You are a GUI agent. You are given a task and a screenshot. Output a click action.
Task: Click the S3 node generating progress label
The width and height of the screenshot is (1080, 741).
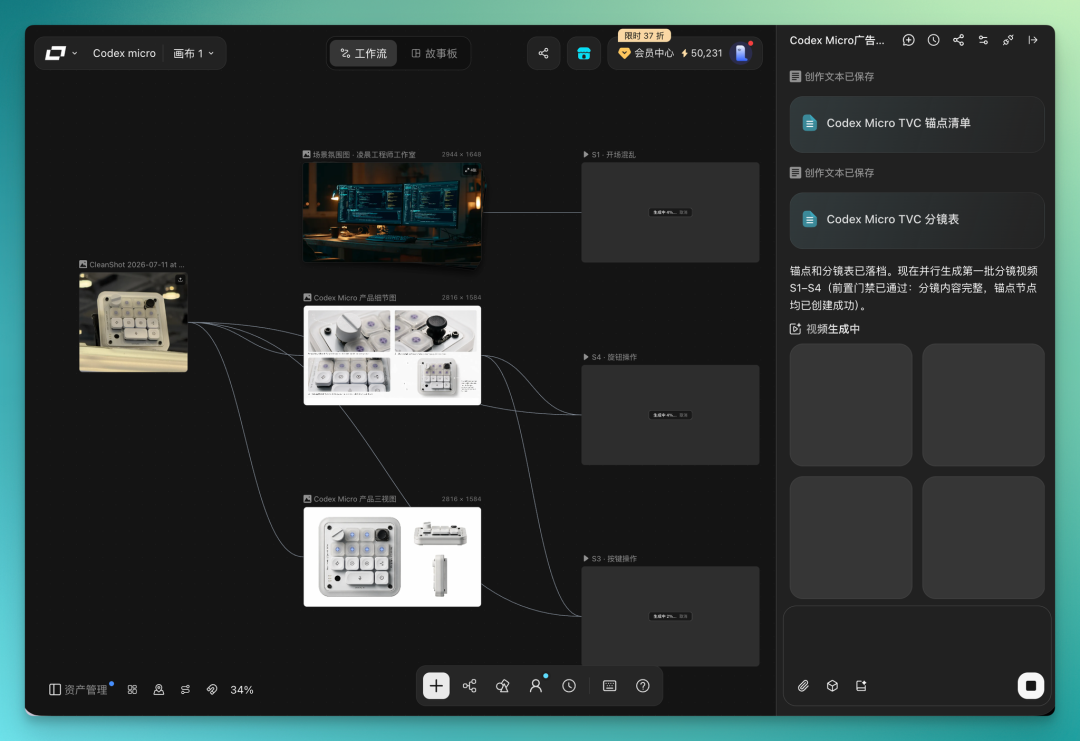[670, 616]
